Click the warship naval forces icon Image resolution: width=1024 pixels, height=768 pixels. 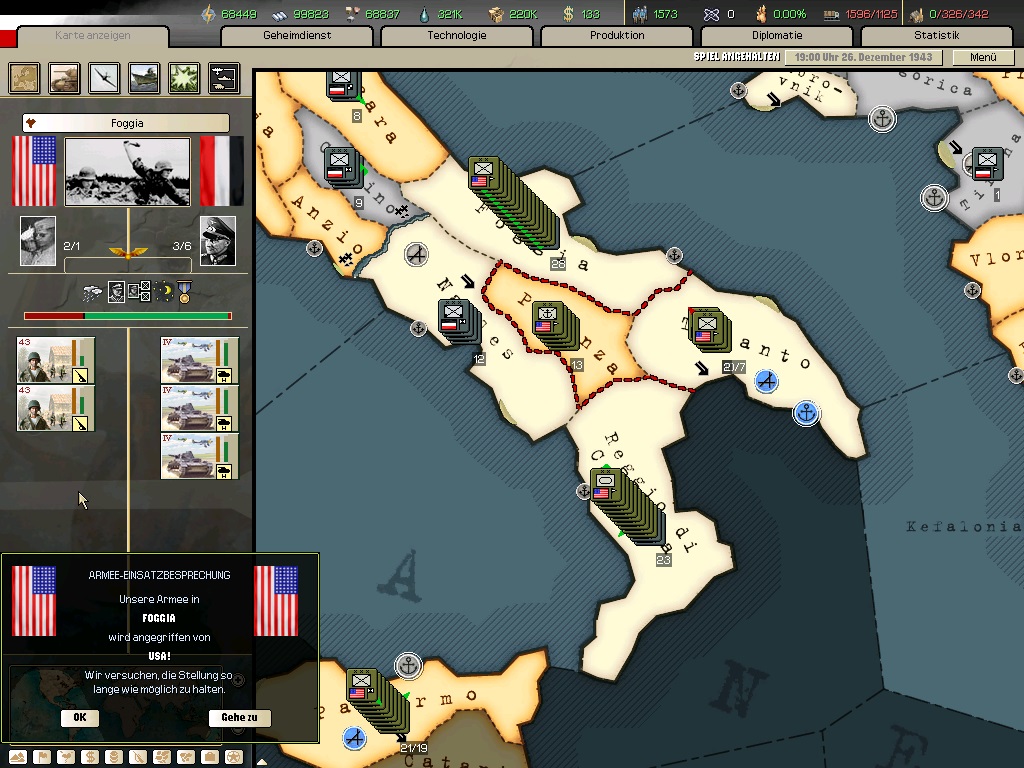click(144, 78)
